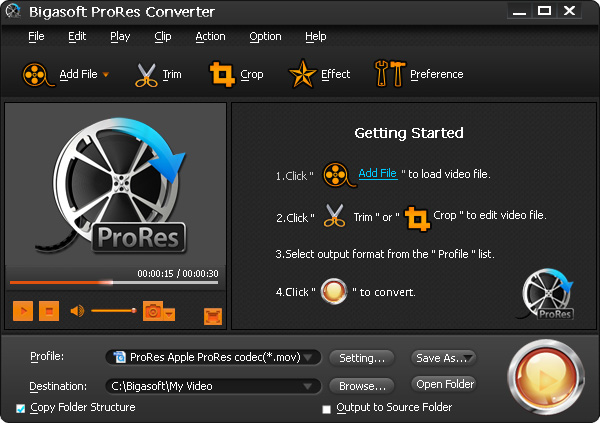Toggle full screen preview icon
Viewport: 600px width, 423px height.
(x=212, y=316)
